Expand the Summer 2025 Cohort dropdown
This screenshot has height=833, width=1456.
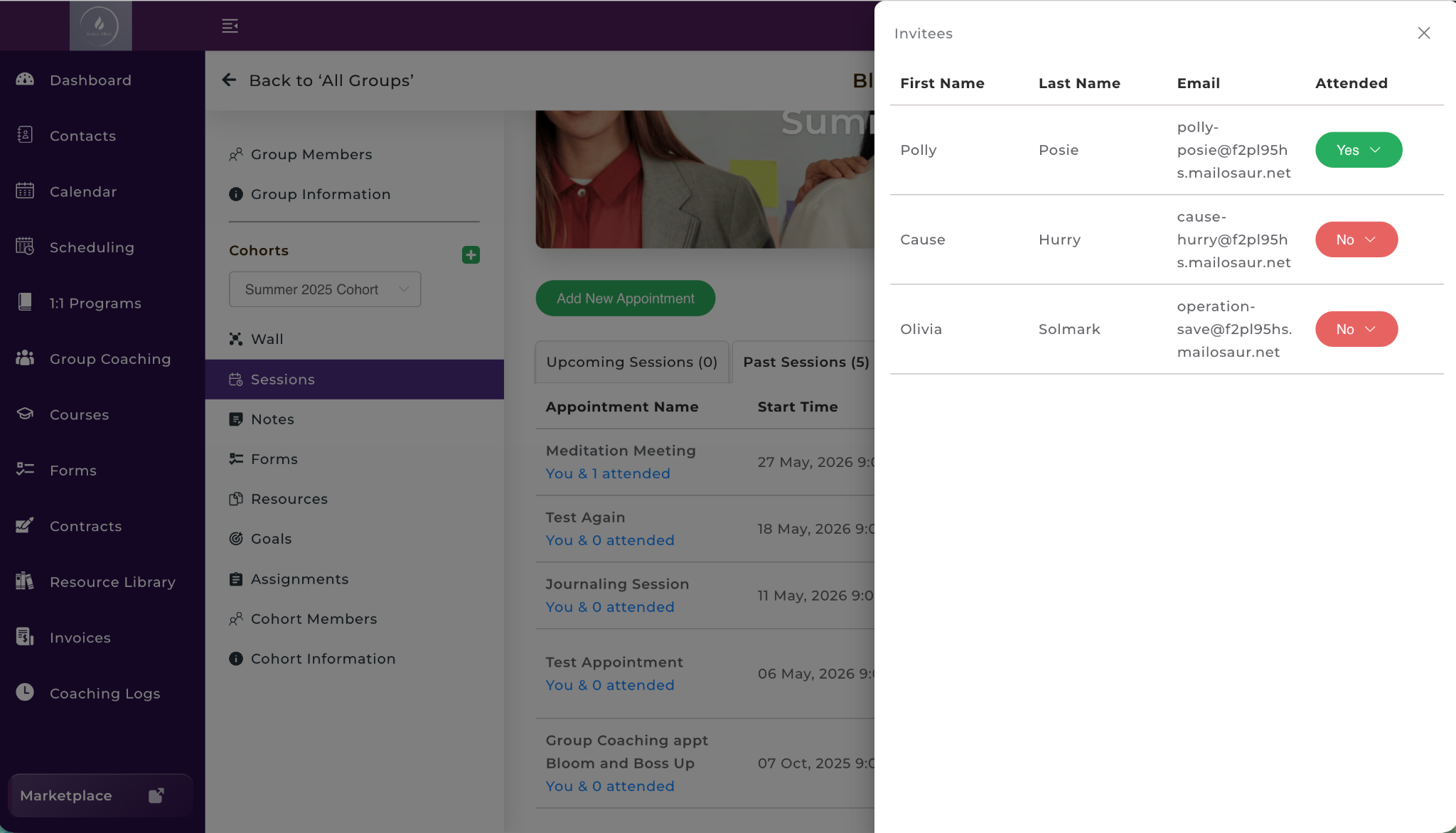pos(325,289)
